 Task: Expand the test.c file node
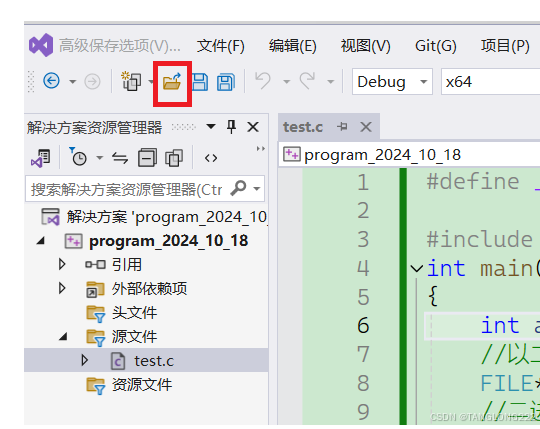85,360
